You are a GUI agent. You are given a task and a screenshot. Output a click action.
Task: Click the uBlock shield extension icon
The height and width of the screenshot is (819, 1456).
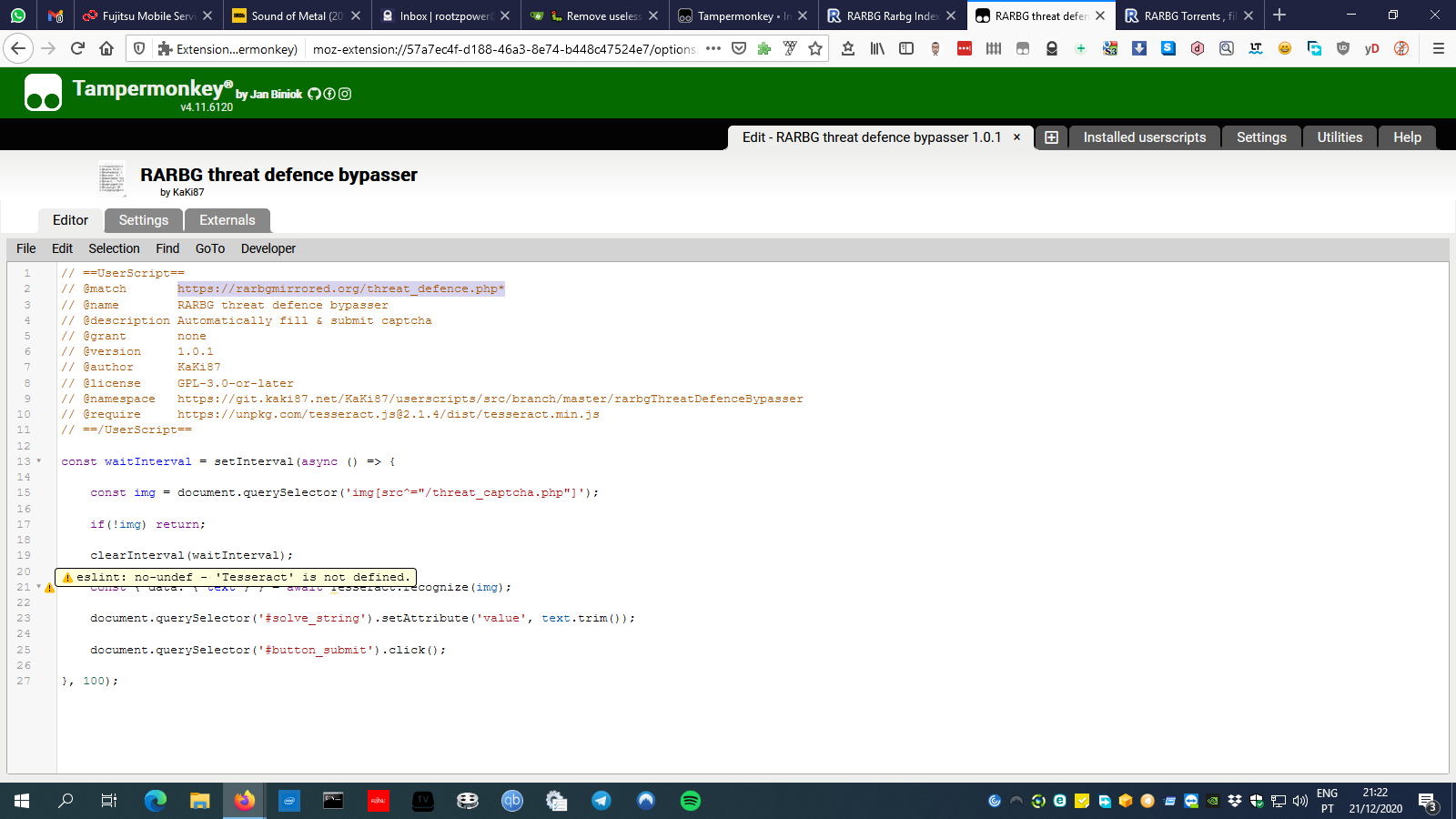1343,48
